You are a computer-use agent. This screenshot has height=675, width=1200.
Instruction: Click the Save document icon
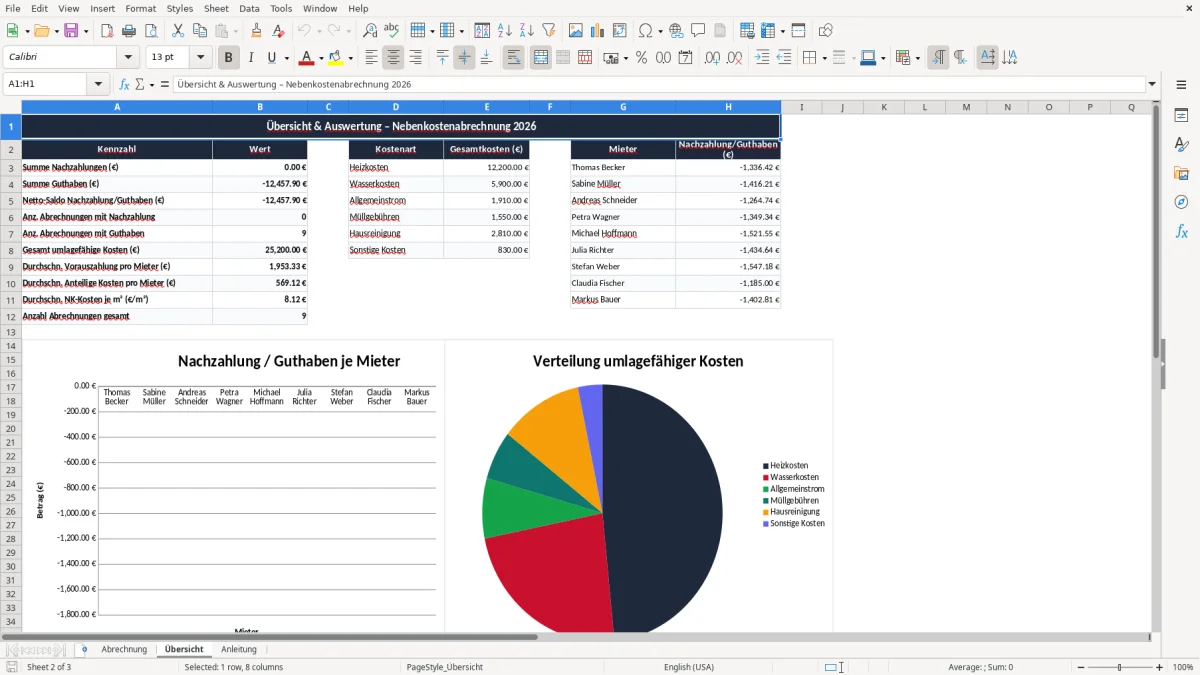pyautogui.click(x=71, y=31)
